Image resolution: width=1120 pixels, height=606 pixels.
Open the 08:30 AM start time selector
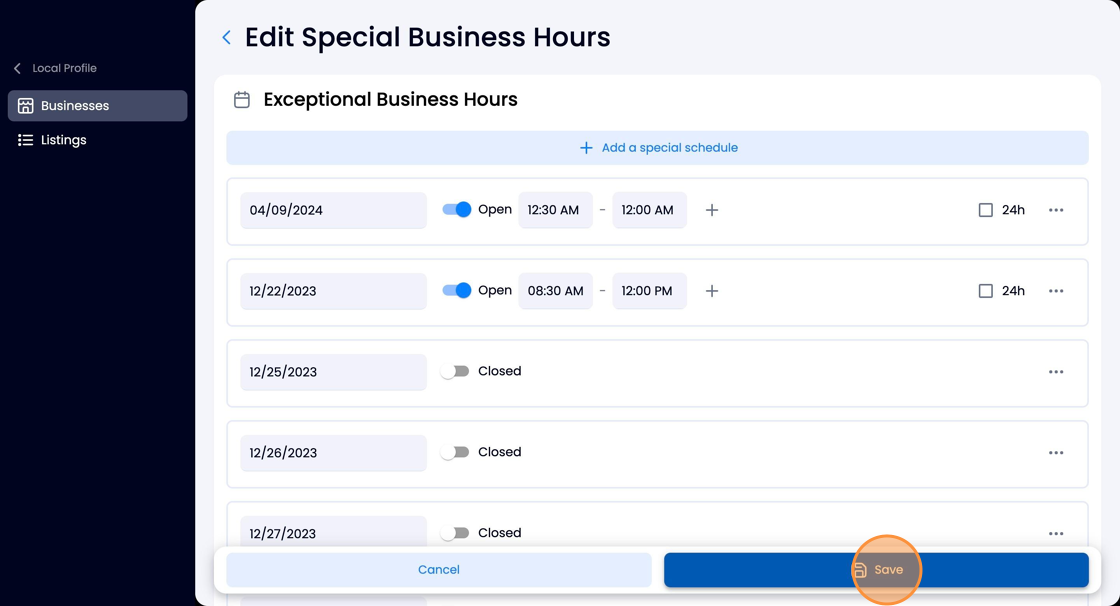click(555, 291)
